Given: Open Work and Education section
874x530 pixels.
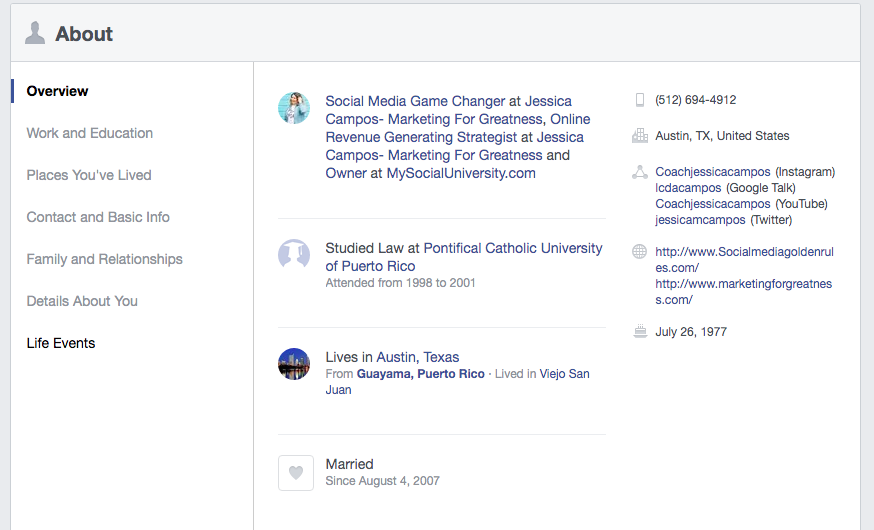Looking at the screenshot, I should click(89, 133).
